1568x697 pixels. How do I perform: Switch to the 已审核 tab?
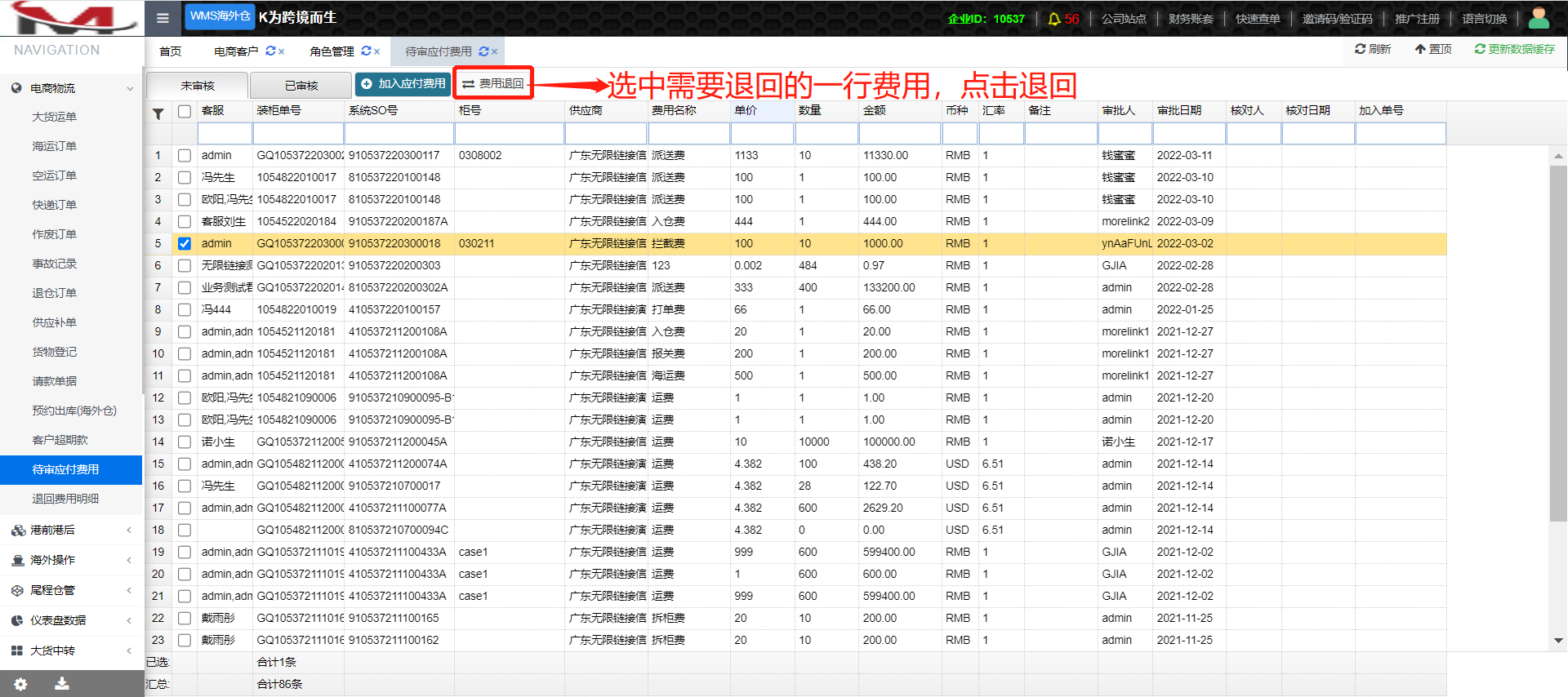[301, 86]
